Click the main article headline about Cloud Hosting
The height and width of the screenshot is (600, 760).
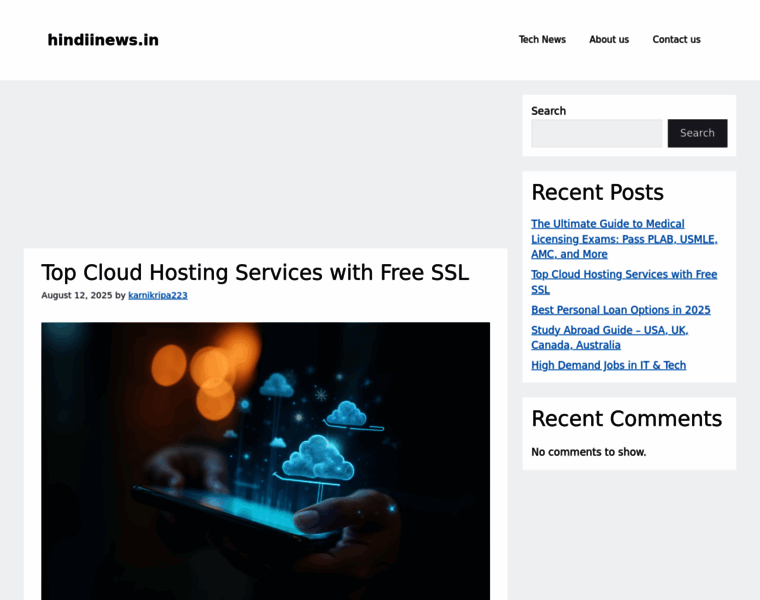[255, 272]
